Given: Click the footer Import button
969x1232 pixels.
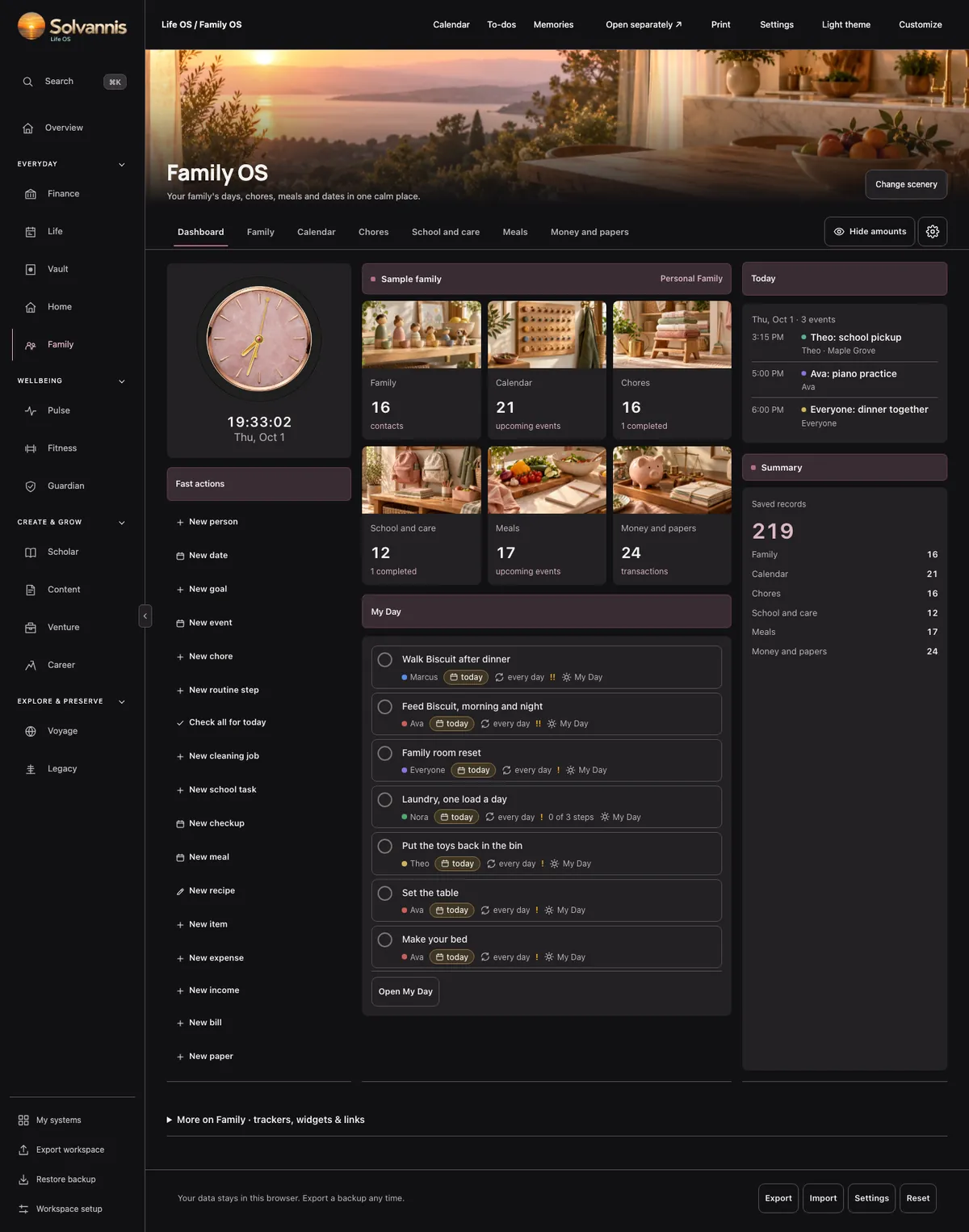Looking at the screenshot, I should click(823, 1198).
